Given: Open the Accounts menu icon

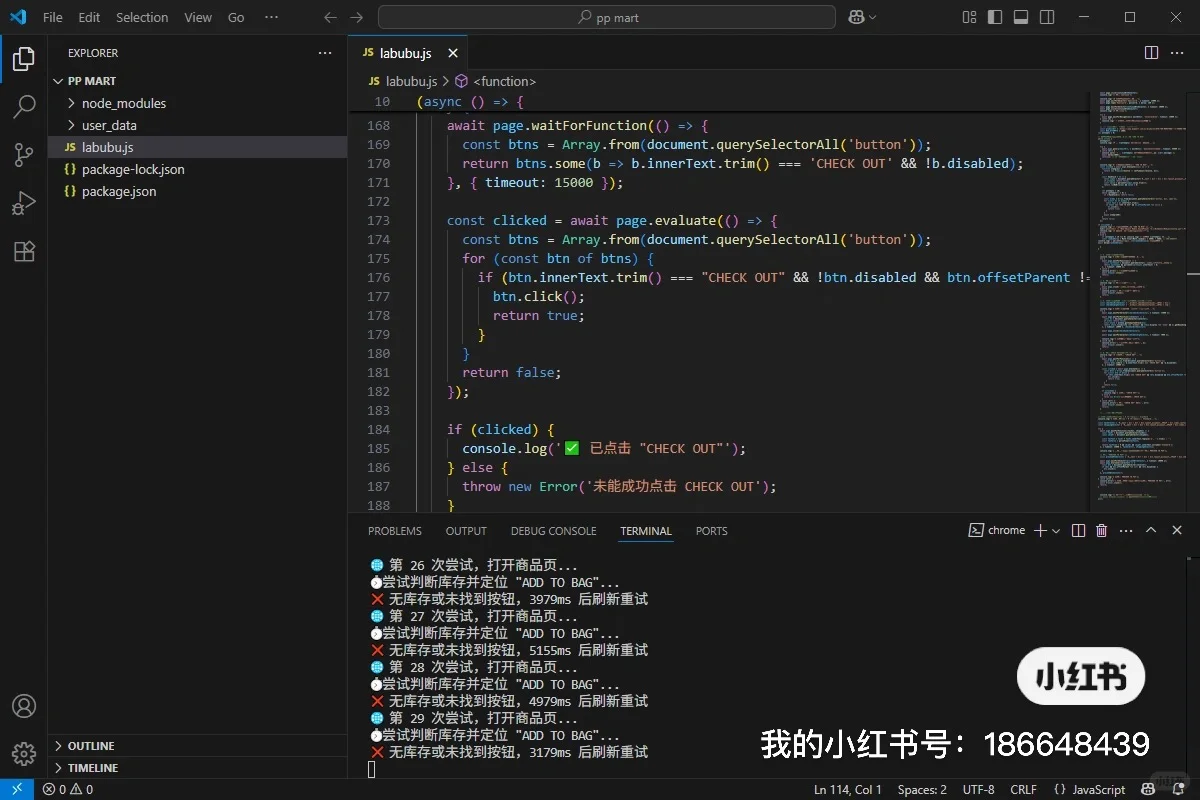Looking at the screenshot, I should tap(24, 706).
